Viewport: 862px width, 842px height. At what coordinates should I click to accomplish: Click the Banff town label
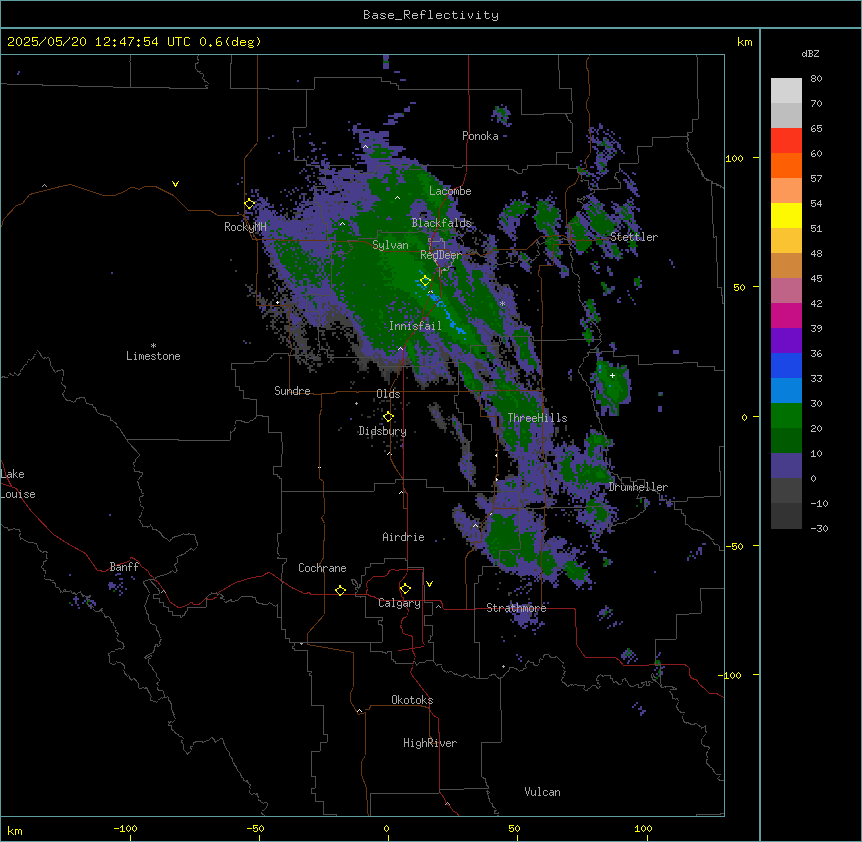[124, 567]
